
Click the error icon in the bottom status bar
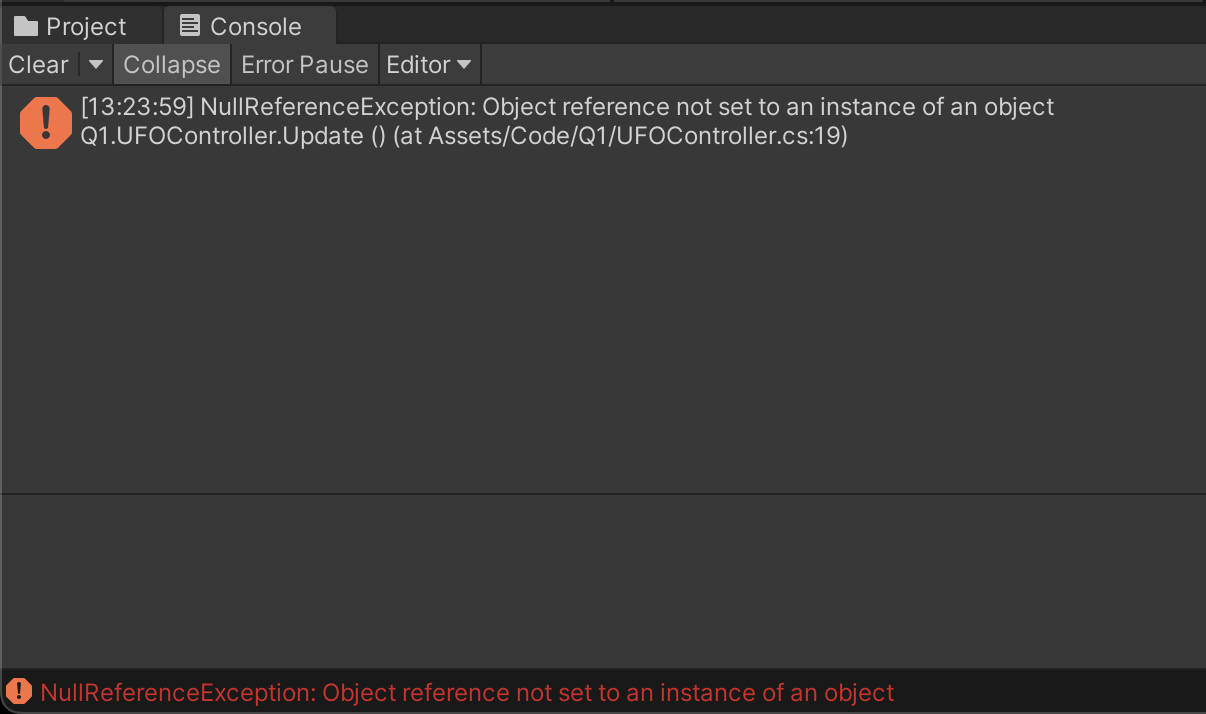point(18,691)
